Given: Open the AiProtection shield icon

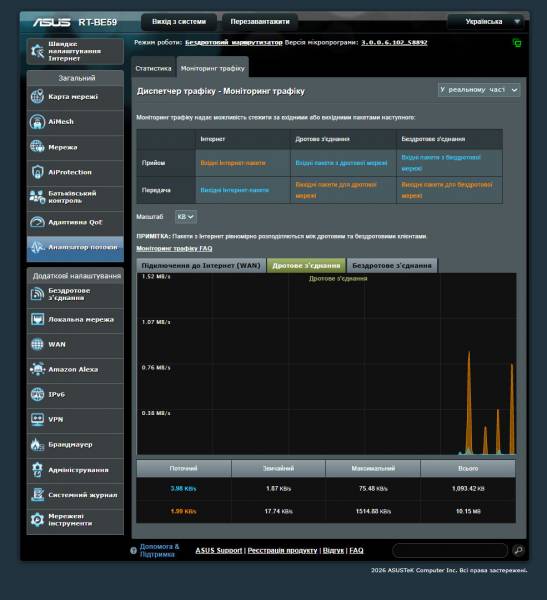Looking at the screenshot, I should coord(38,172).
